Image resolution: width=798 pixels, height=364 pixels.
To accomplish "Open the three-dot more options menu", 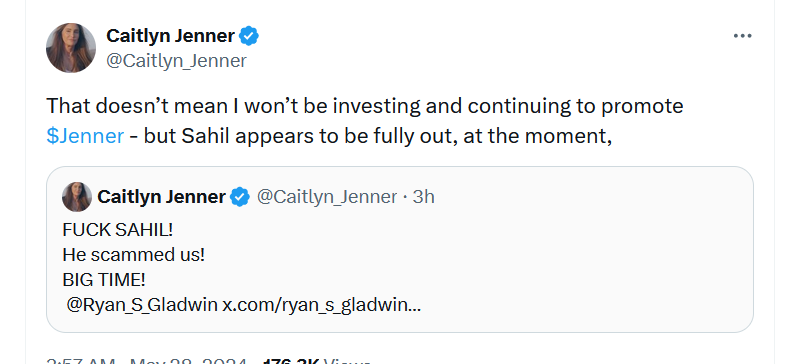I will click(743, 36).
